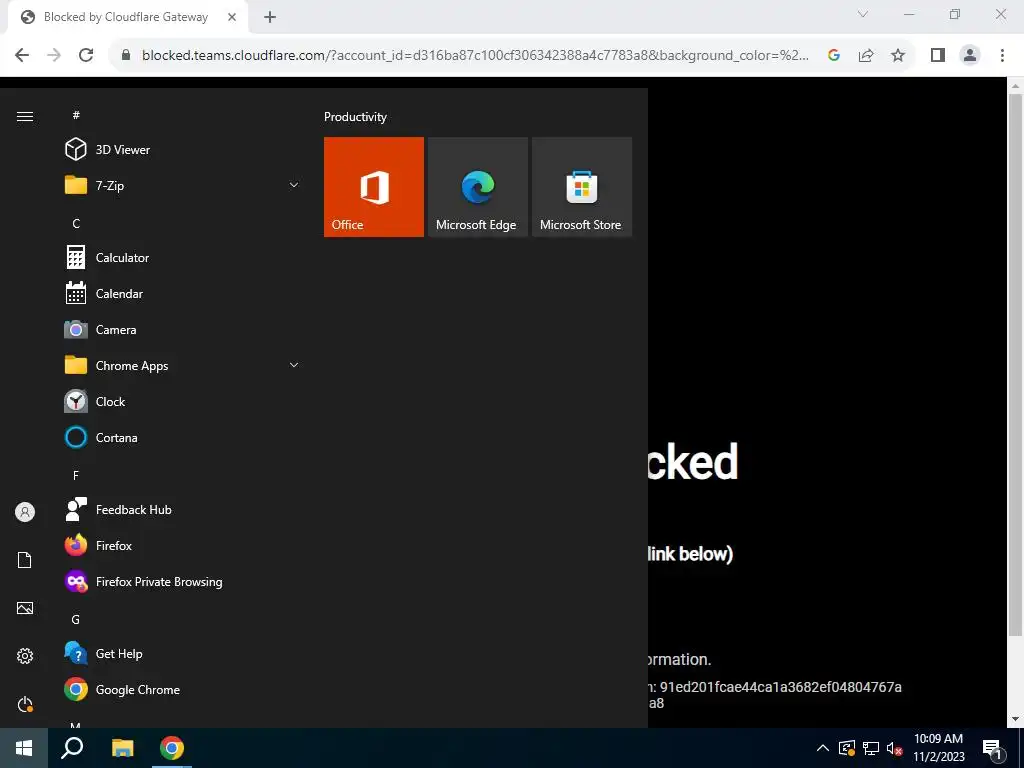The height and width of the screenshot is (768, 1024).
Task: View site information lock icon
Action: click(x=126, y=55)
